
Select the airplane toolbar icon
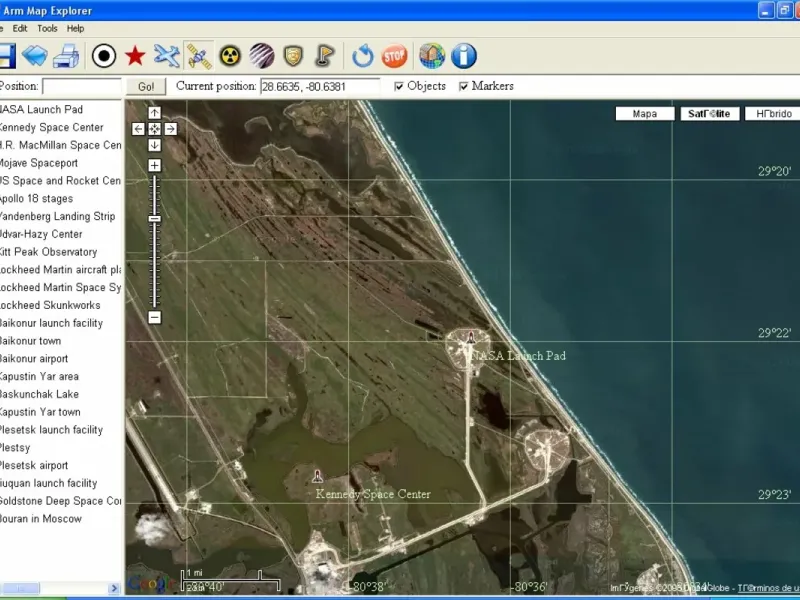tap(167, 56)
